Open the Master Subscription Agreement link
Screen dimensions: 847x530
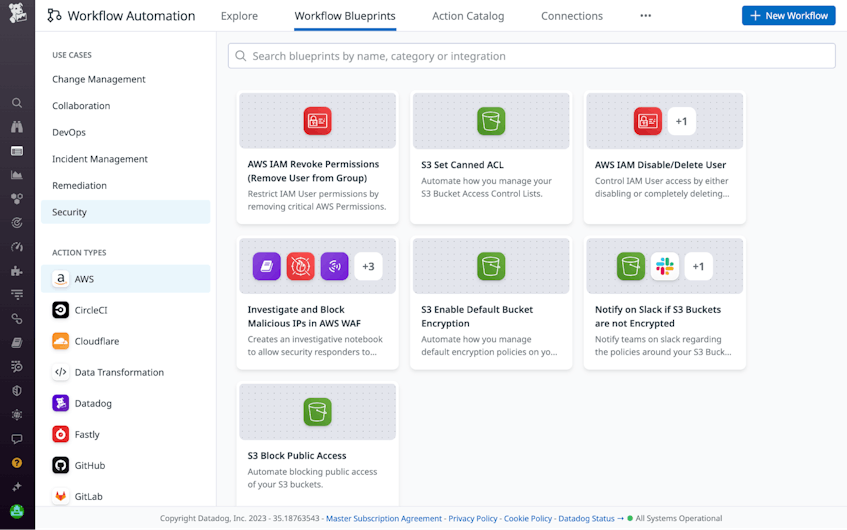(x=384, y=518)
